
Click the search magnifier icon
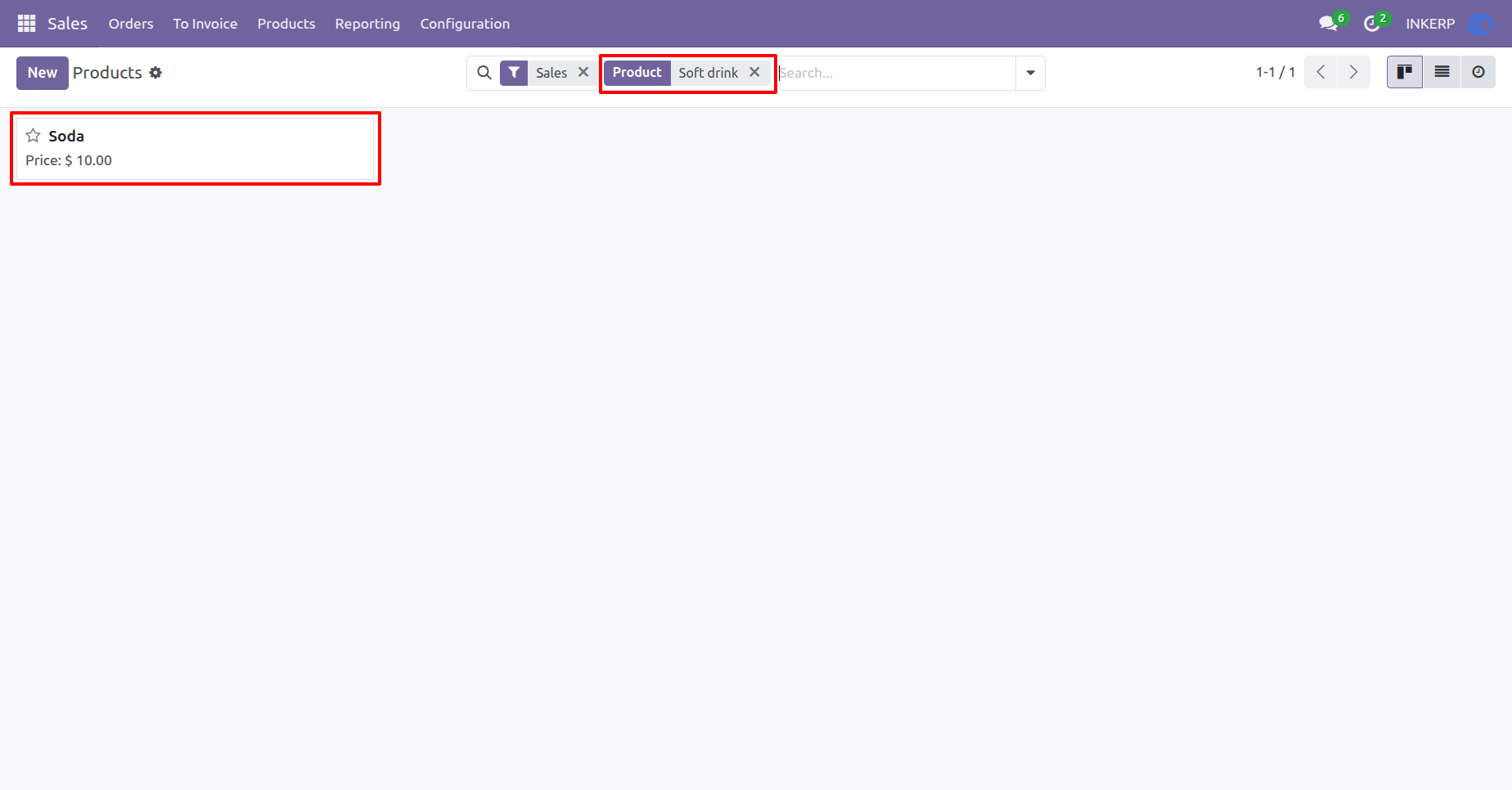coord(484,73)
